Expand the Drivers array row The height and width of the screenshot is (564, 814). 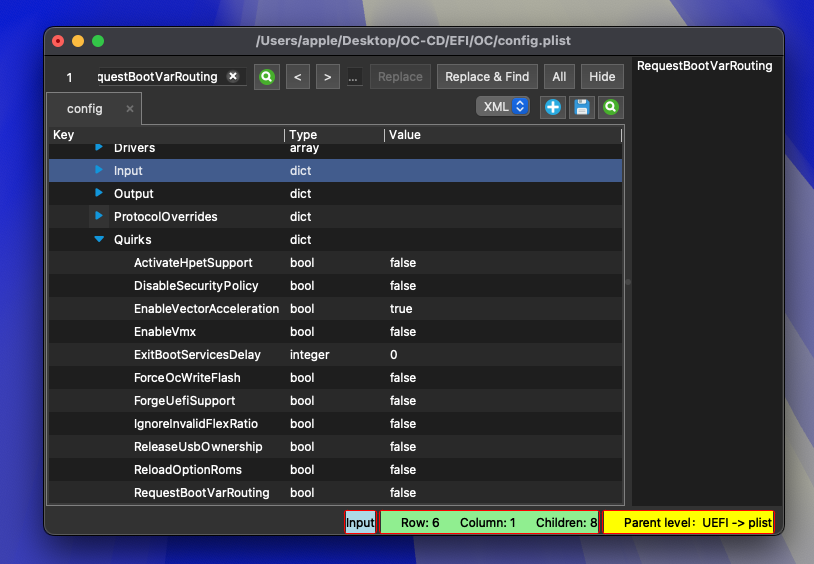[99, 147]
